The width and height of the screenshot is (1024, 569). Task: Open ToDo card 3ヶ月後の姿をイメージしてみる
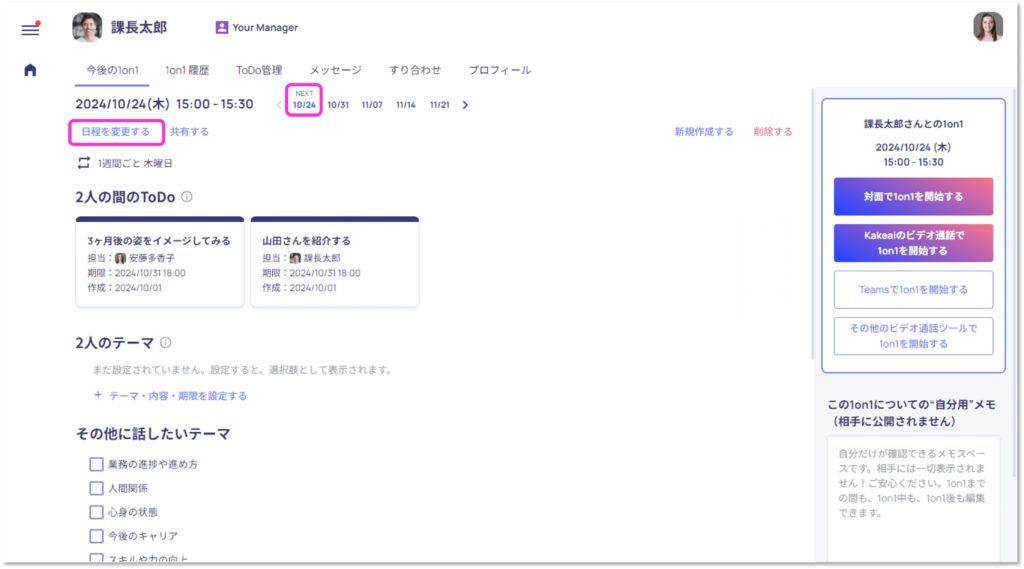[160, 262]
